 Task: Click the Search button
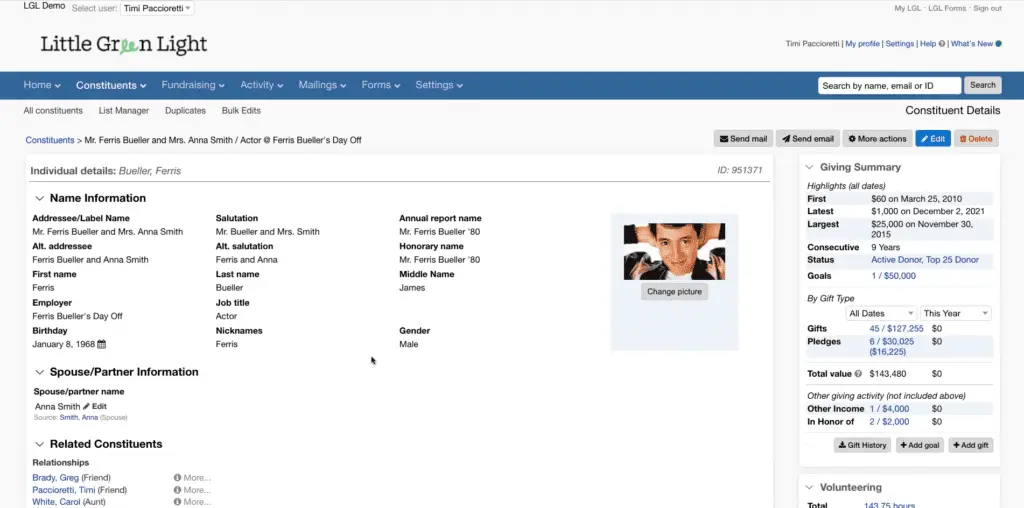(x=982, y=85)
